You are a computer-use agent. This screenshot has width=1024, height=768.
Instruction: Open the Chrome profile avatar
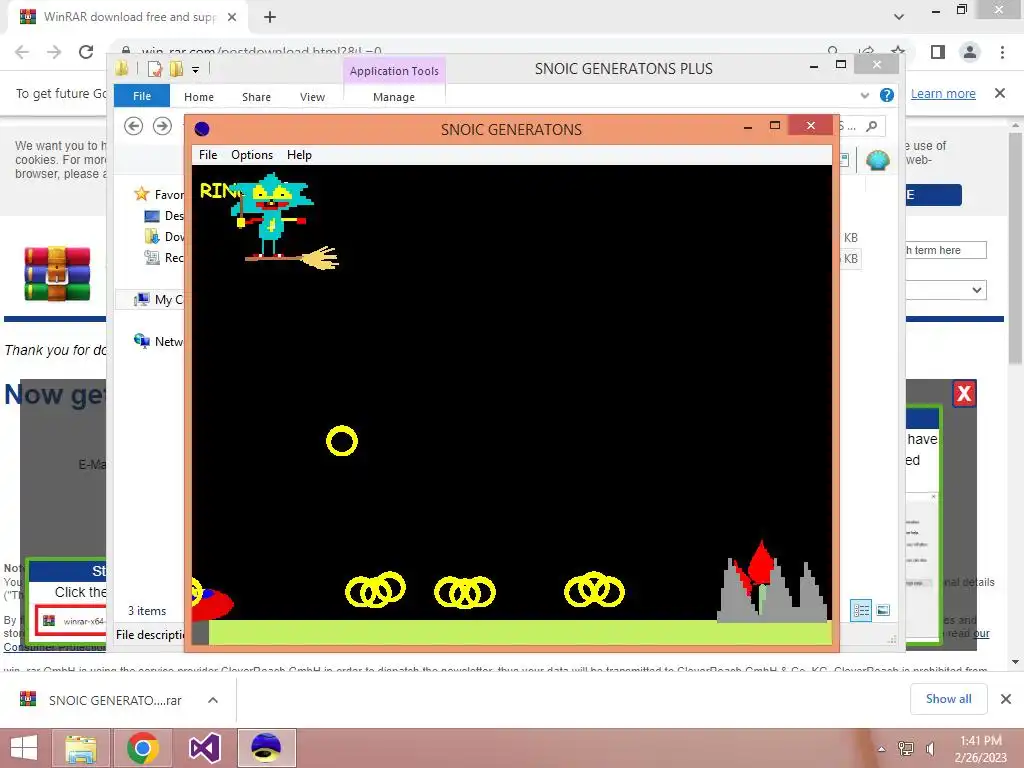point(970,52)
